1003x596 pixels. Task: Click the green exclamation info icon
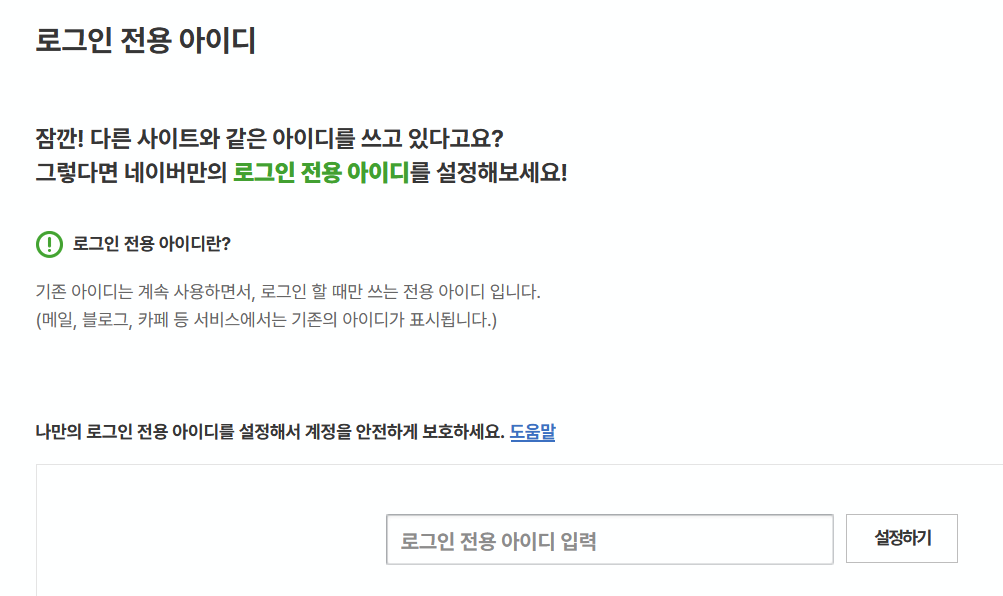[49, 244]
